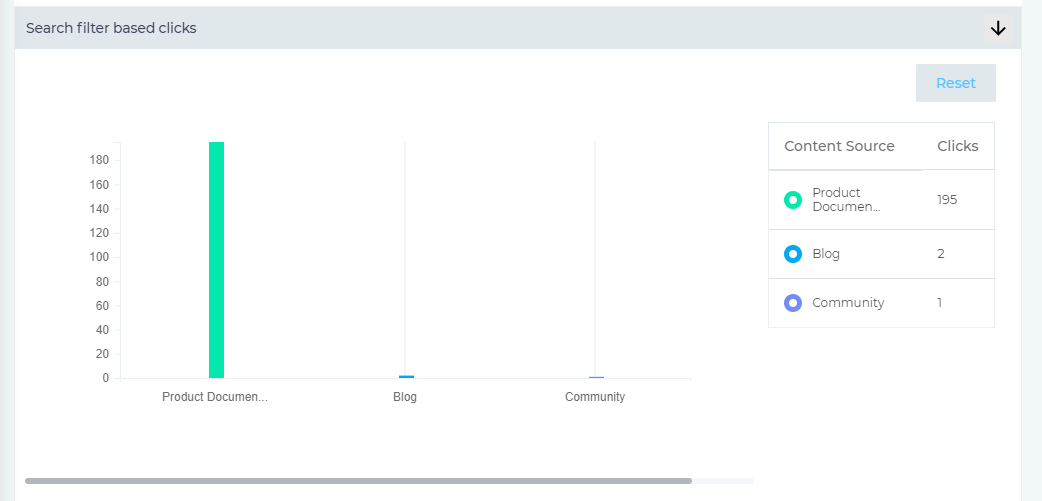The image size is (1042, 501).
Task: Click the Community row label in table
Action: coord(848,303)
